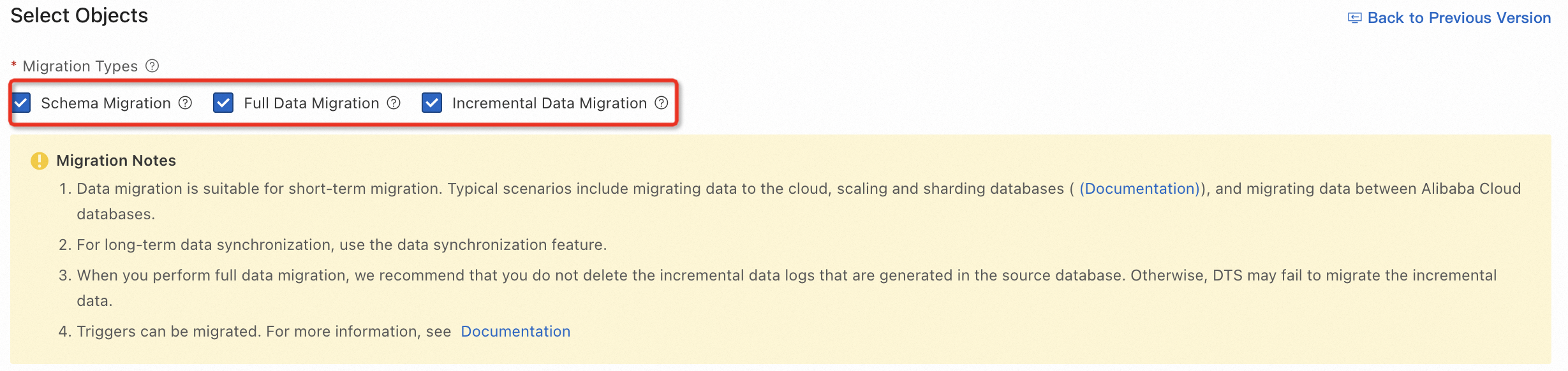Screen dimensions: 1568x371
Task: Open the help tooltip beside Migration Types
Action: (152, 66)
